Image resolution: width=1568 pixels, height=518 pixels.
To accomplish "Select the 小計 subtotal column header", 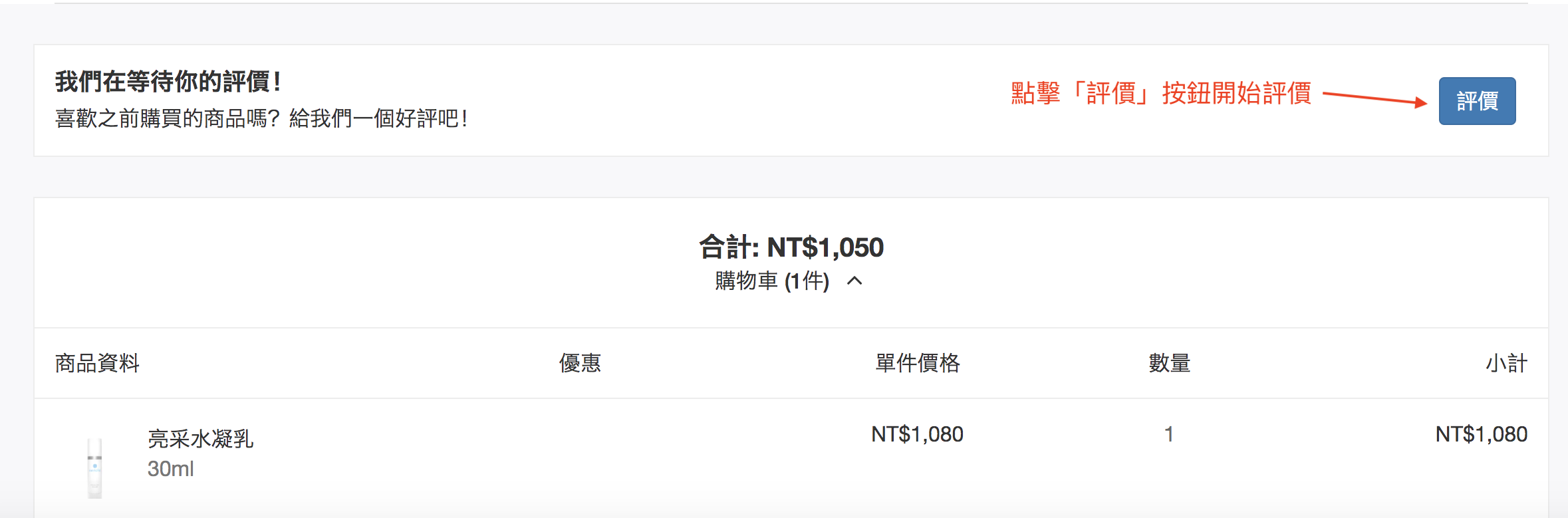I will click(1506, 363).
